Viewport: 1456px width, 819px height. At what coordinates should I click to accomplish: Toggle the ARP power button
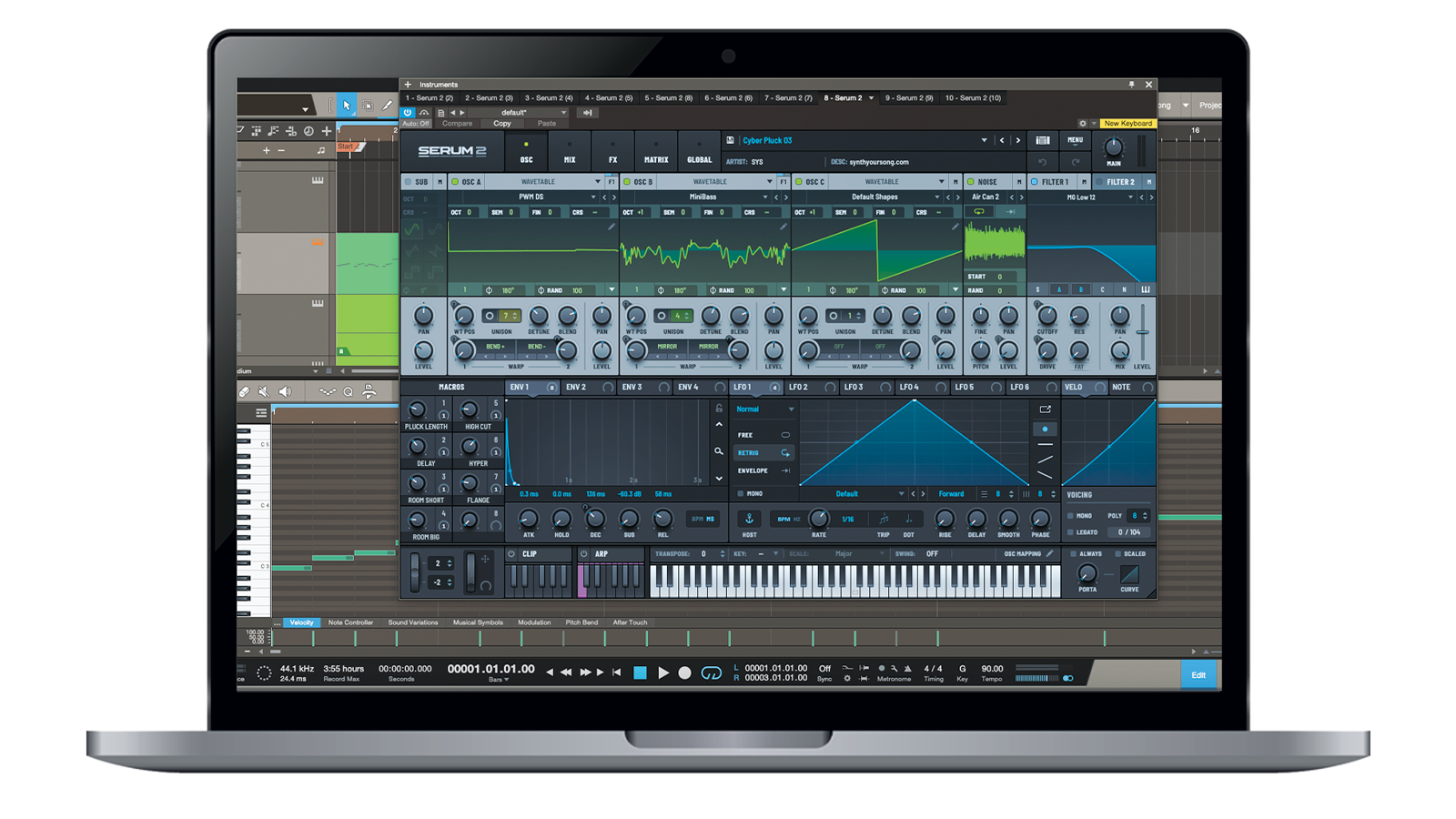pyautogui.click(x=584, y=553)
